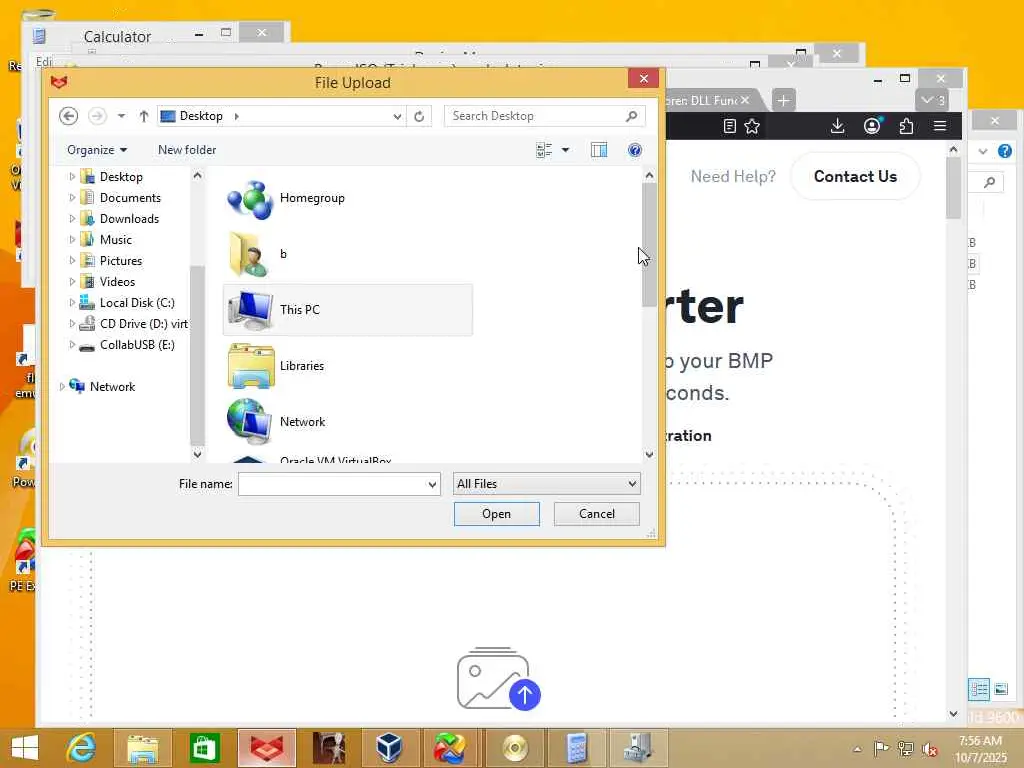The image size is (1024, 768).
Task: Click the image upload icon on page
Action: [498, 679]
